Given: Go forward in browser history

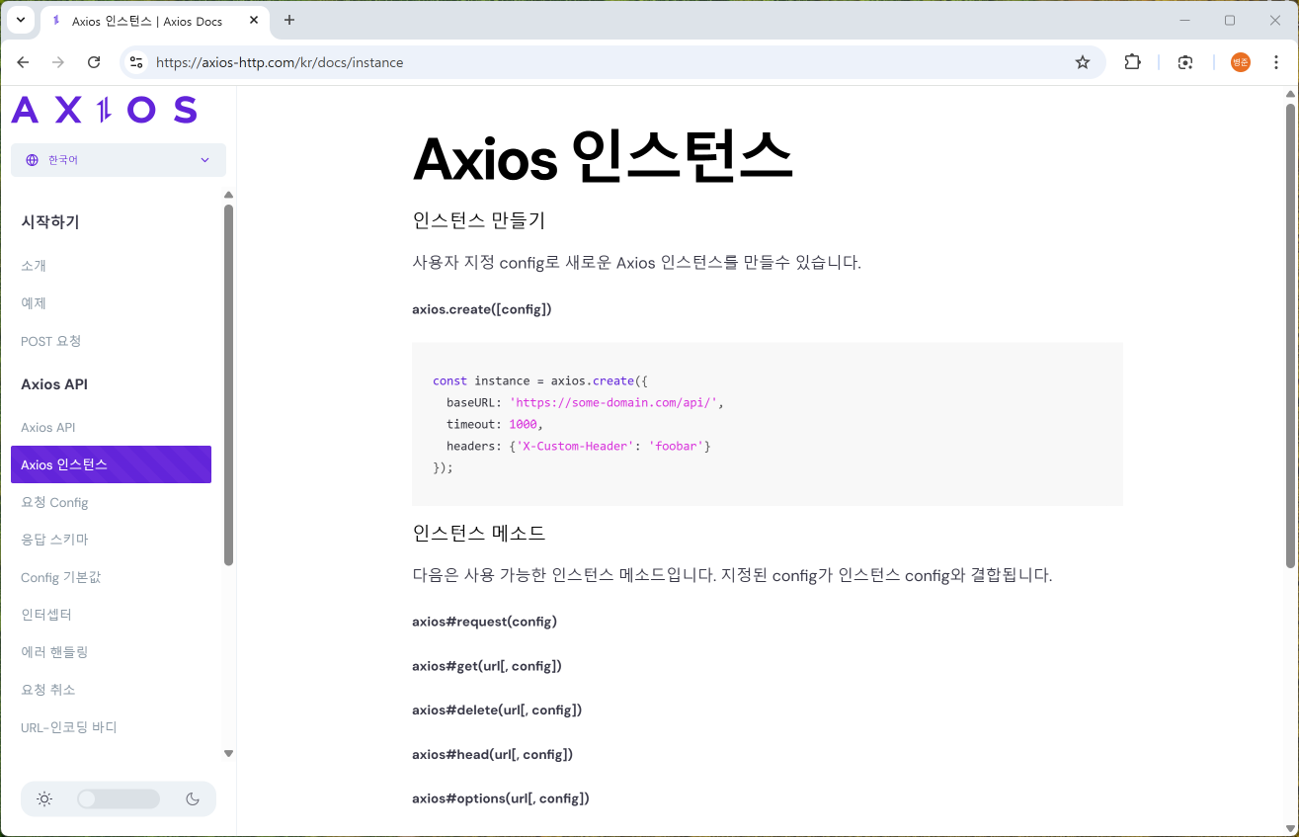Looking at the screenshot, I should tap(58, 62).
